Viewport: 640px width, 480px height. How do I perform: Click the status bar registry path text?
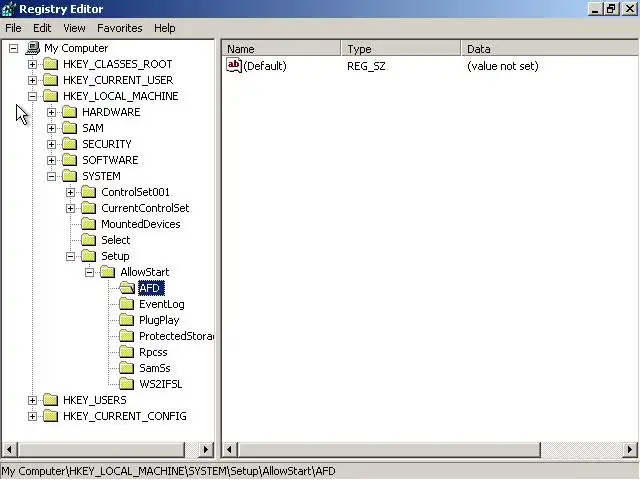[169, 471]
